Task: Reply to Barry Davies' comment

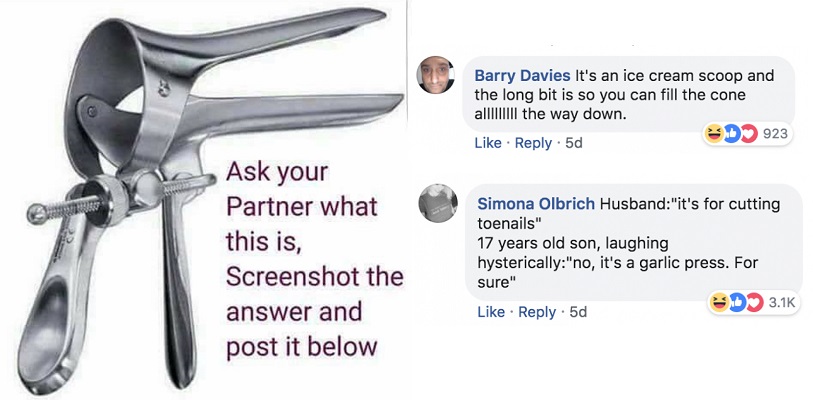Action: coord(532,143)
